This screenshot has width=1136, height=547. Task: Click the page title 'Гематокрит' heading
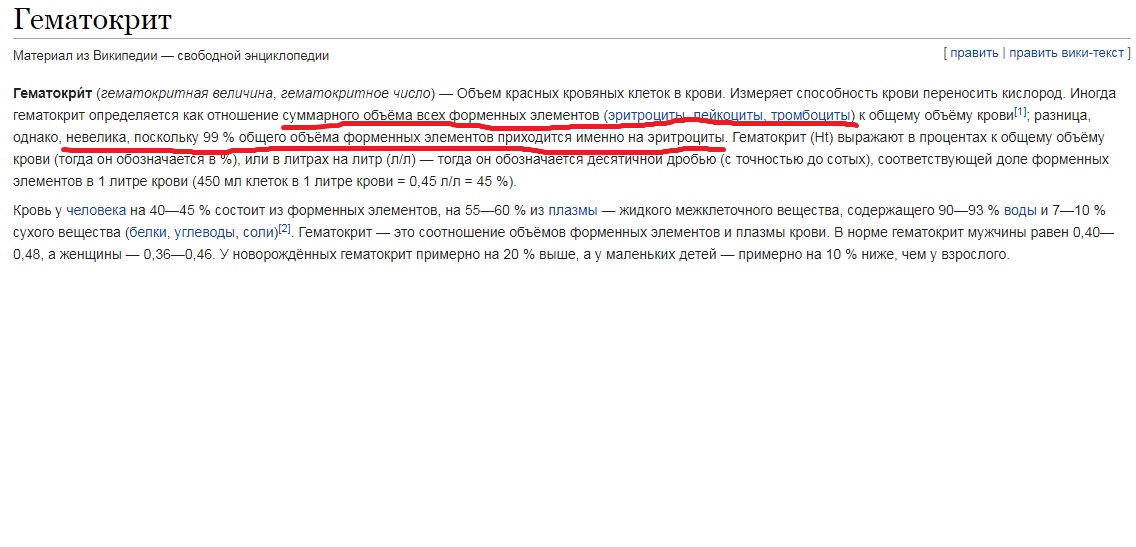(92, 19)
